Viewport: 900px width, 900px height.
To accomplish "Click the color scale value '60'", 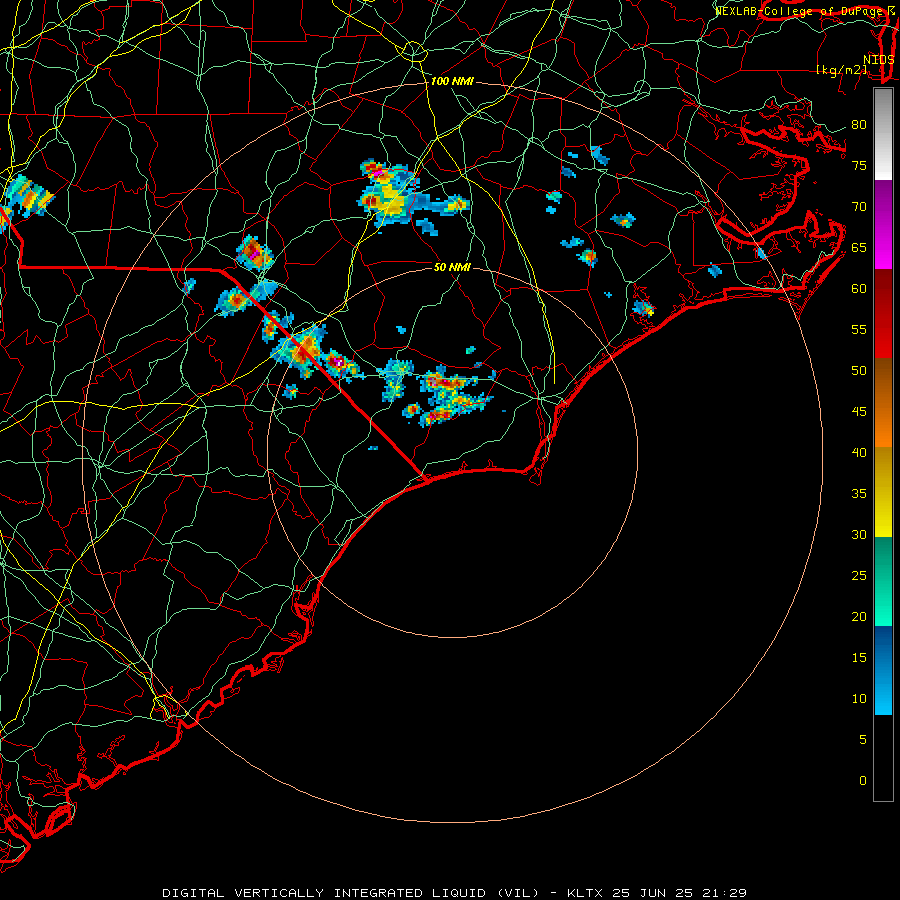I will 859,289.
